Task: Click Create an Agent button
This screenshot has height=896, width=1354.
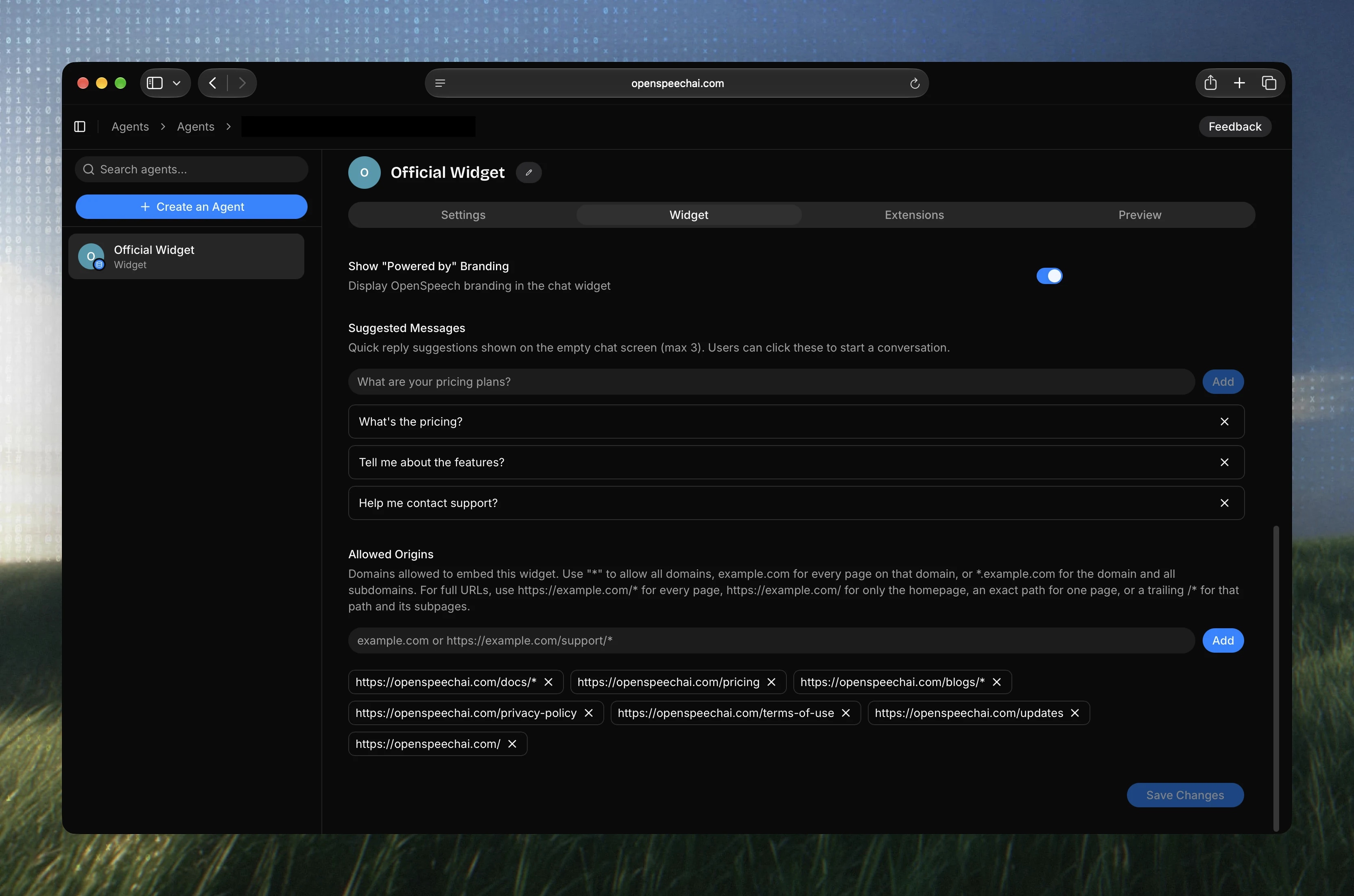Action: tap(191, 207)
